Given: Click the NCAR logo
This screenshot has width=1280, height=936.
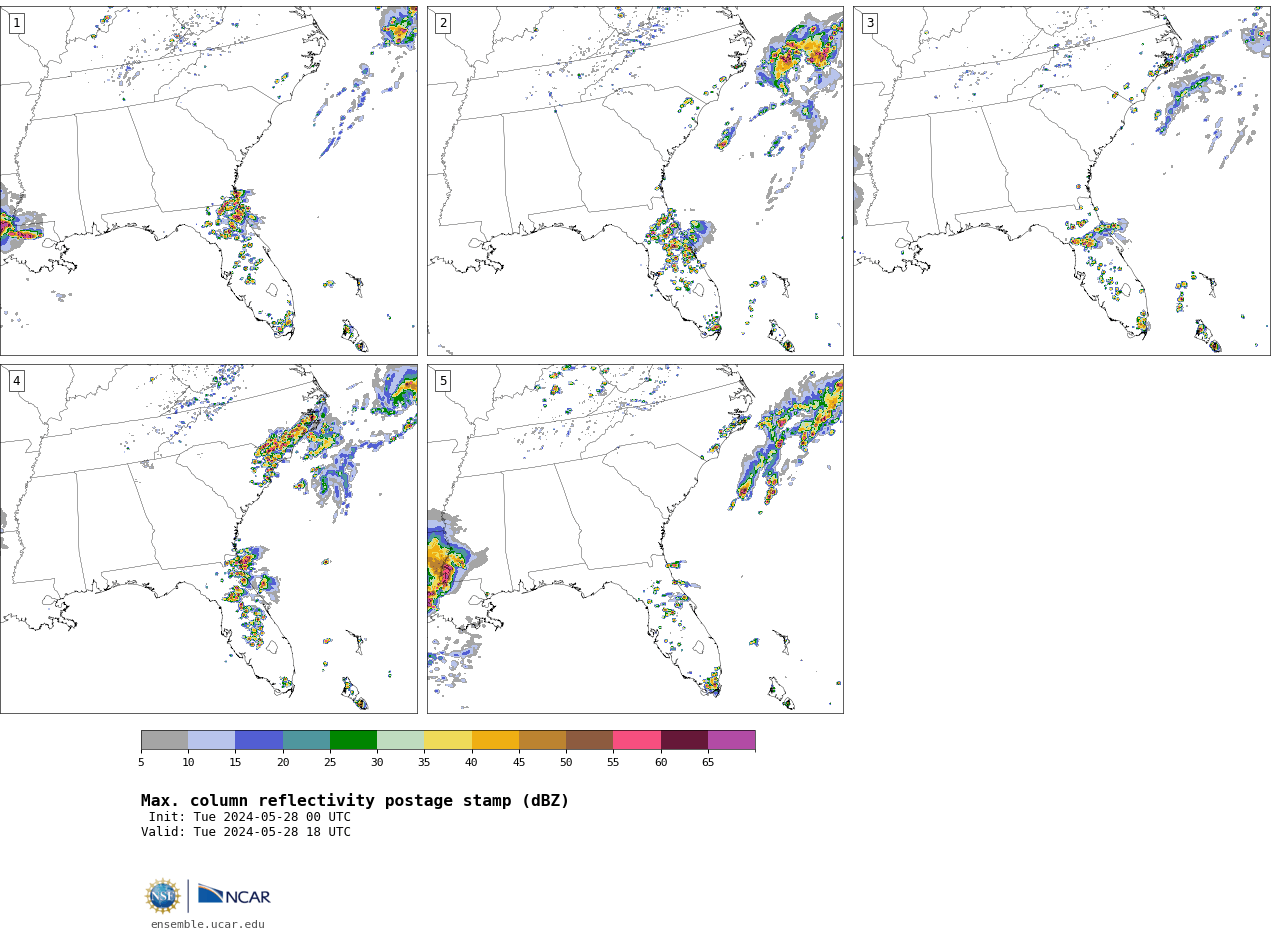Looking at the screenshot, I should point(234,895).
